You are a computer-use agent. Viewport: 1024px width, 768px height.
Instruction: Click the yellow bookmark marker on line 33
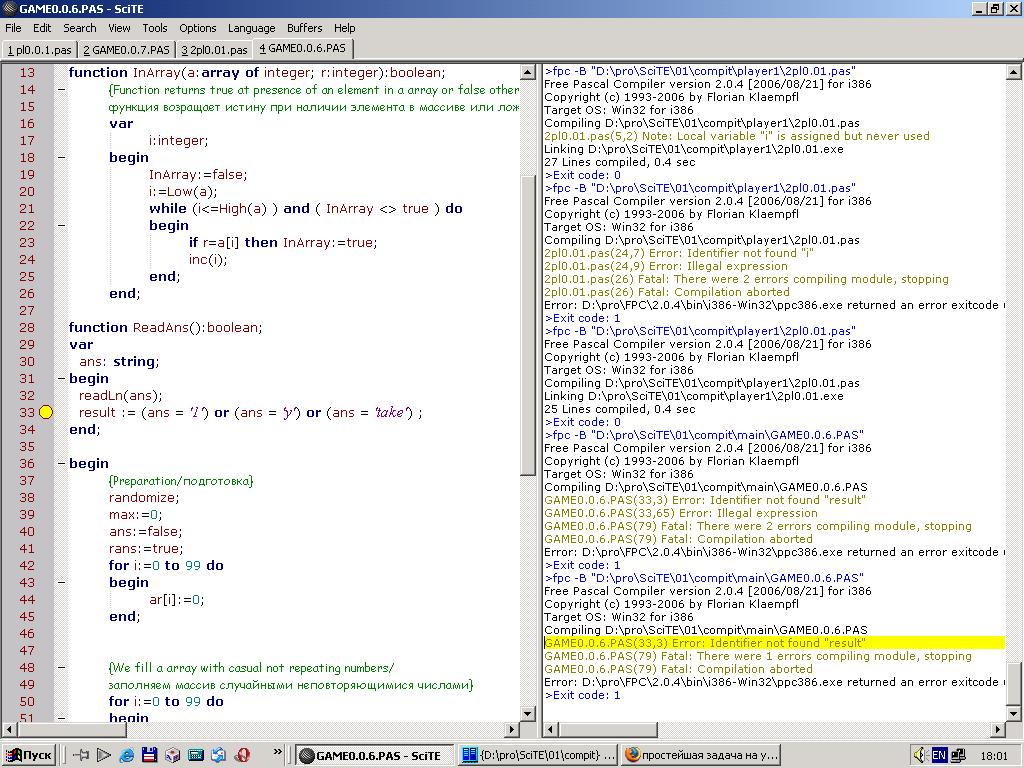pos(45,412)
